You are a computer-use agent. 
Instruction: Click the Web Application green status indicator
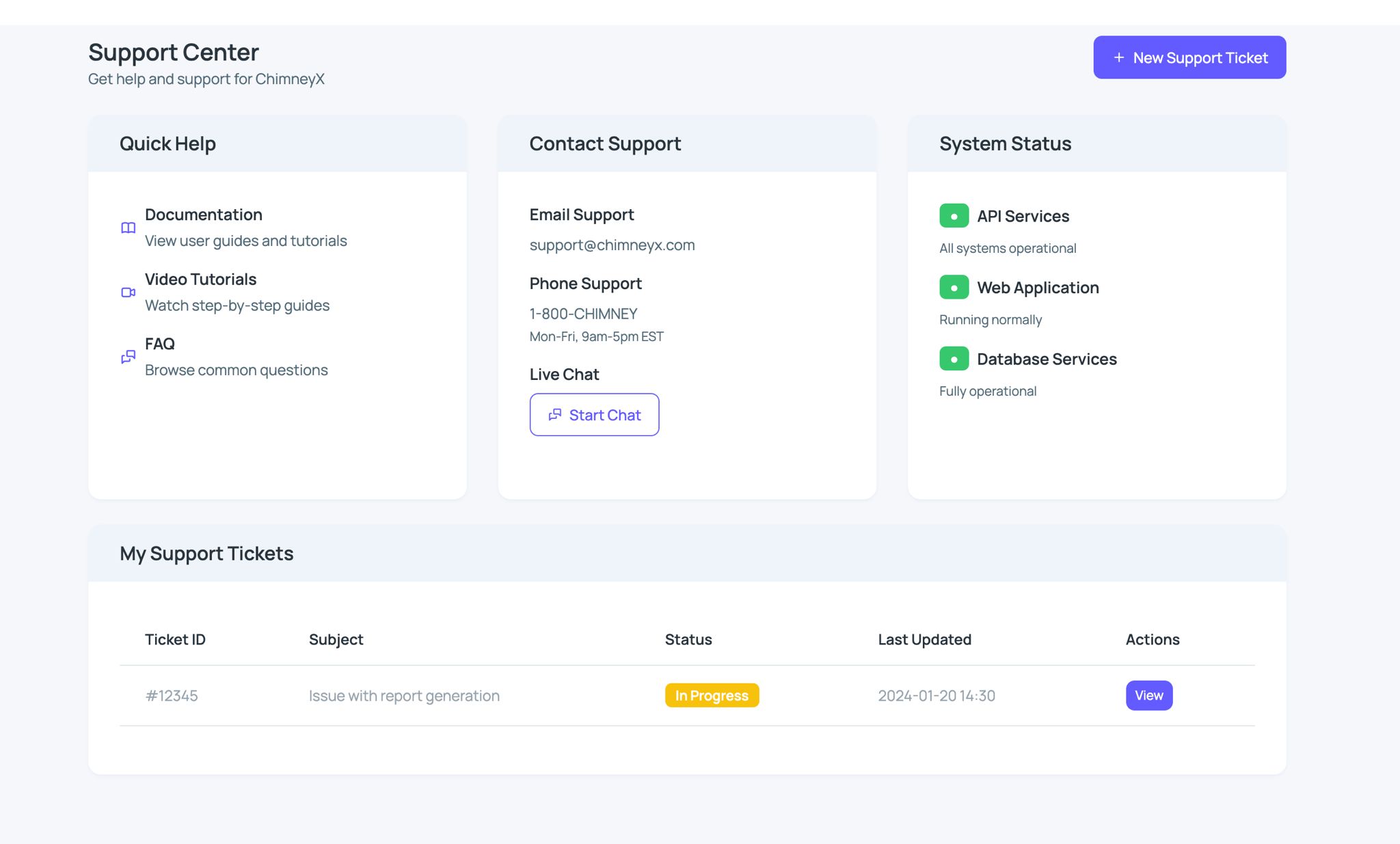pos(954,288)
